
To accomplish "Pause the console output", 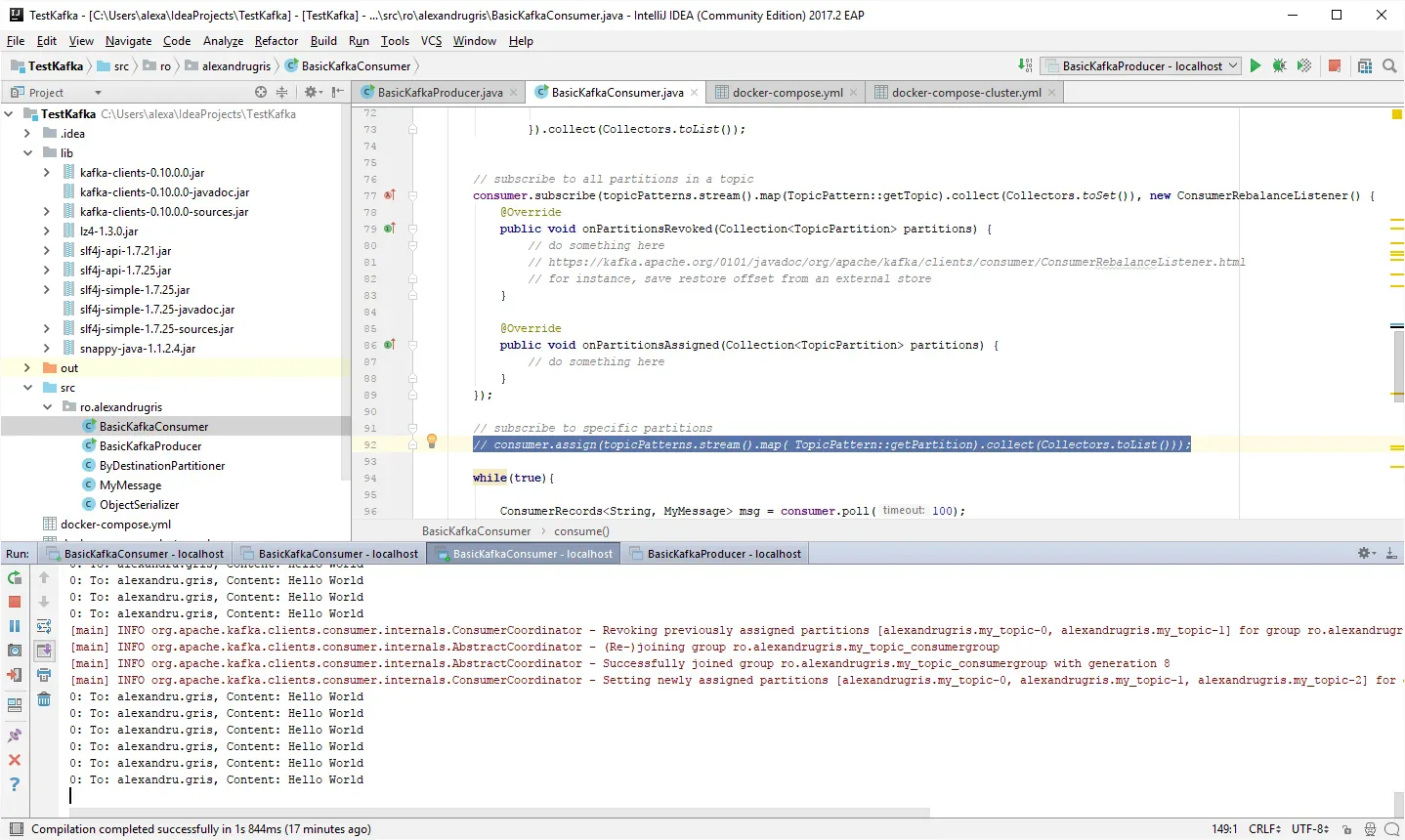I will 15,626.
